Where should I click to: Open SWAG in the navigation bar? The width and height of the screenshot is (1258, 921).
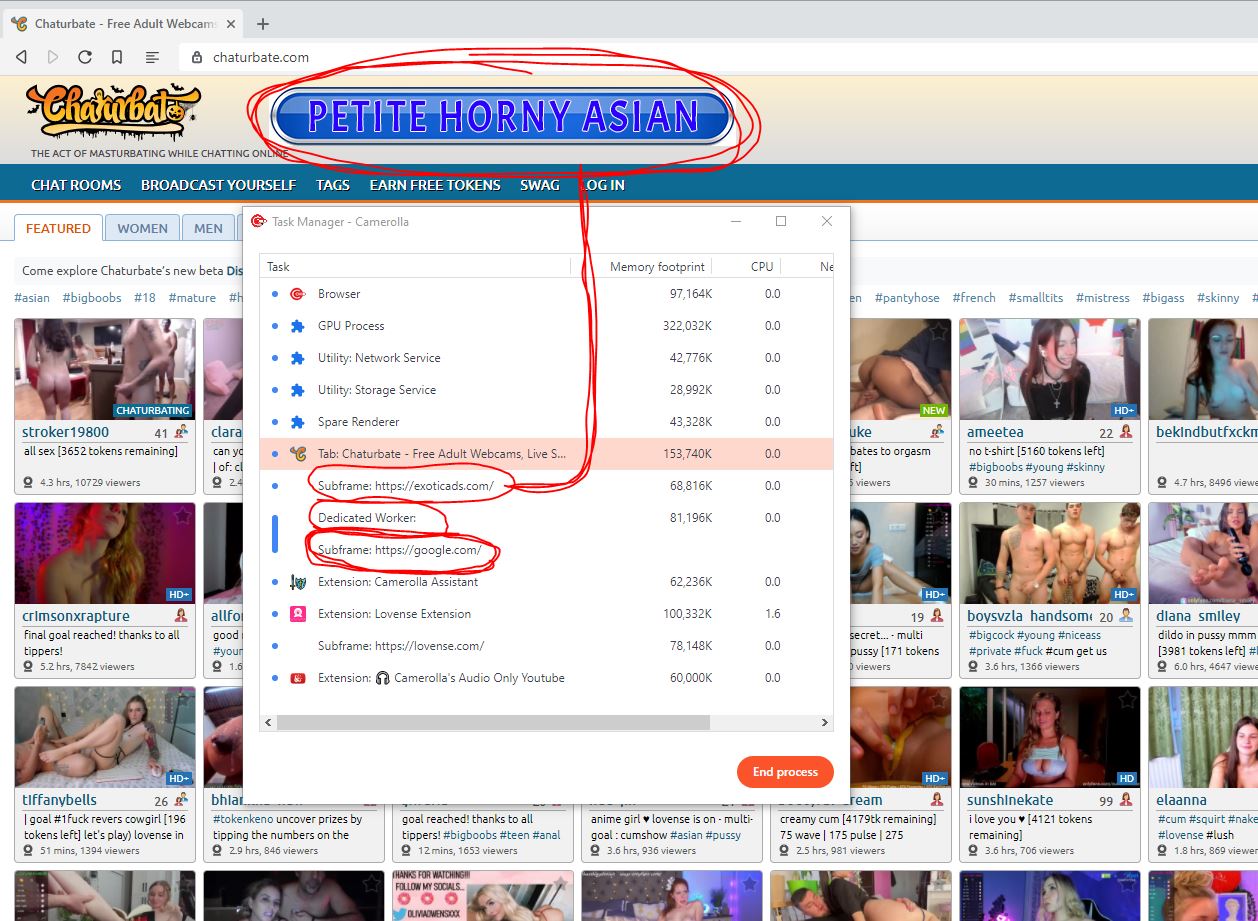pyautogui.click(x=540, y=185)
